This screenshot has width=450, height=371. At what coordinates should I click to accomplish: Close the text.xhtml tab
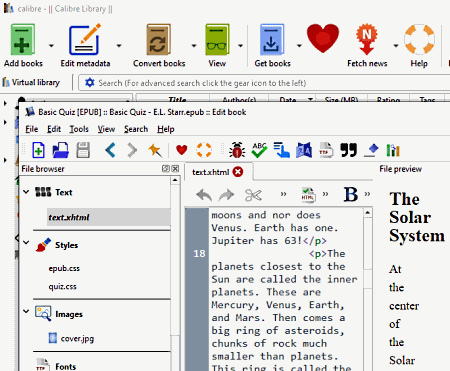[238, 172]
